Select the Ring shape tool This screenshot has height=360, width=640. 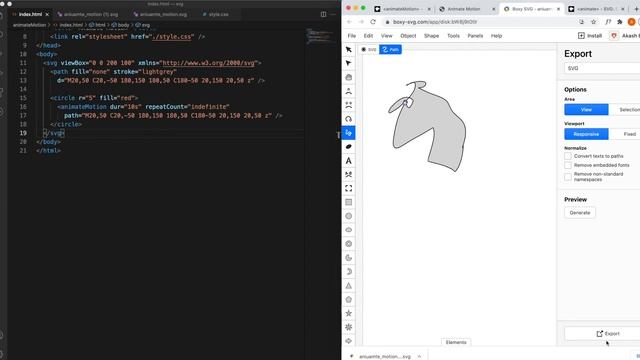pyautogui.click(x=349, y=244)
